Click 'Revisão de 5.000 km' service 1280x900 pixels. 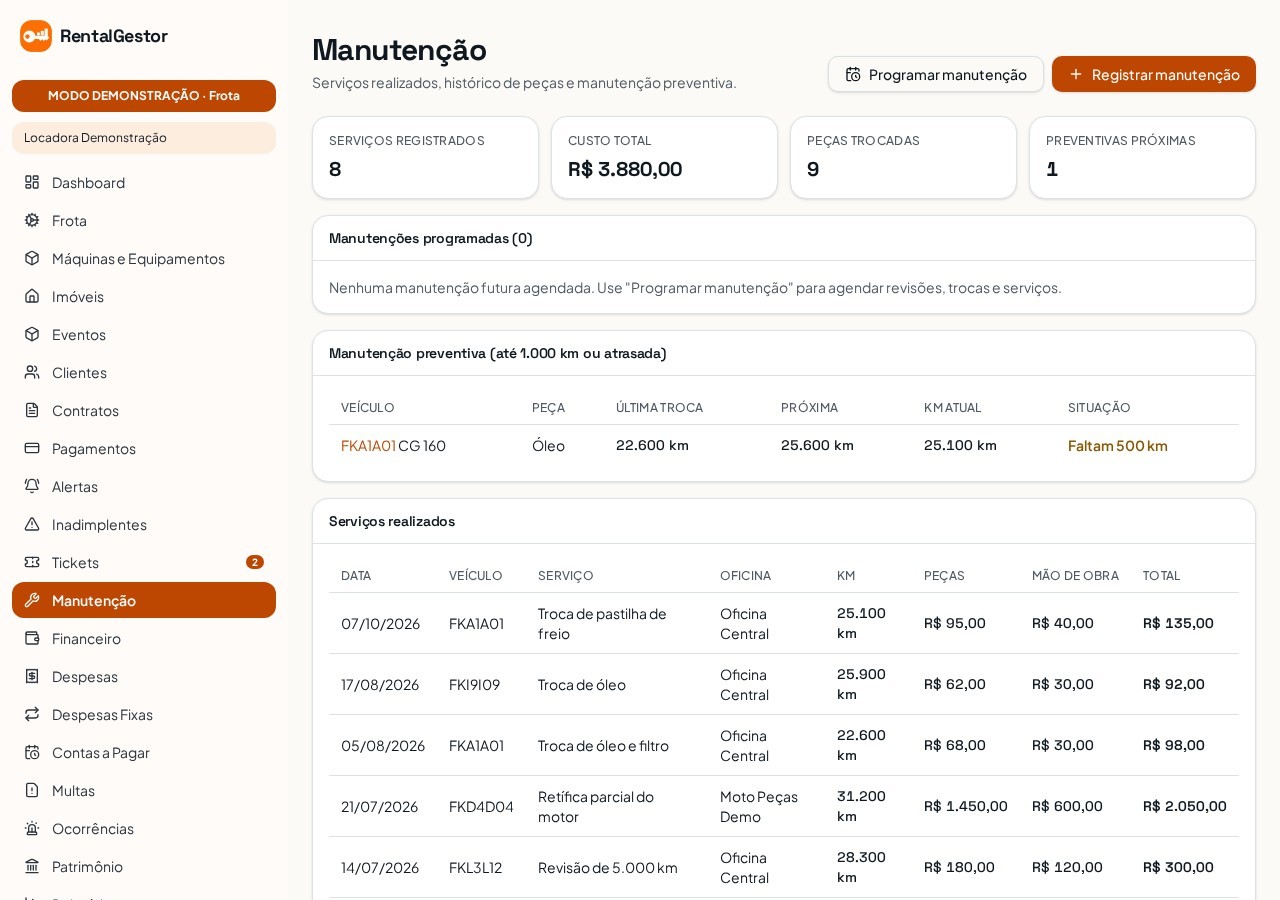click(x=608, y=868)
